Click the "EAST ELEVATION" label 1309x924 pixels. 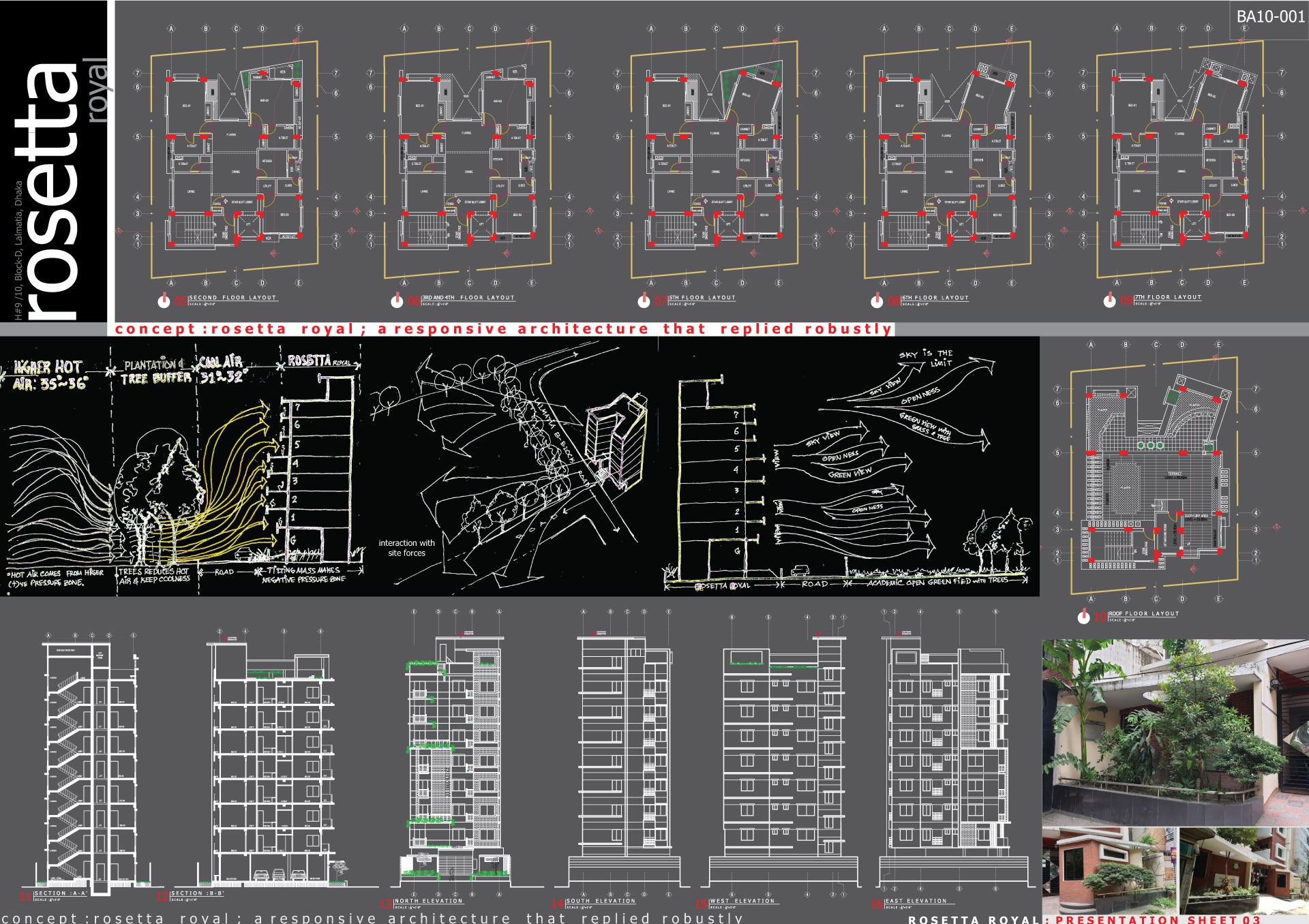[916, 901]
